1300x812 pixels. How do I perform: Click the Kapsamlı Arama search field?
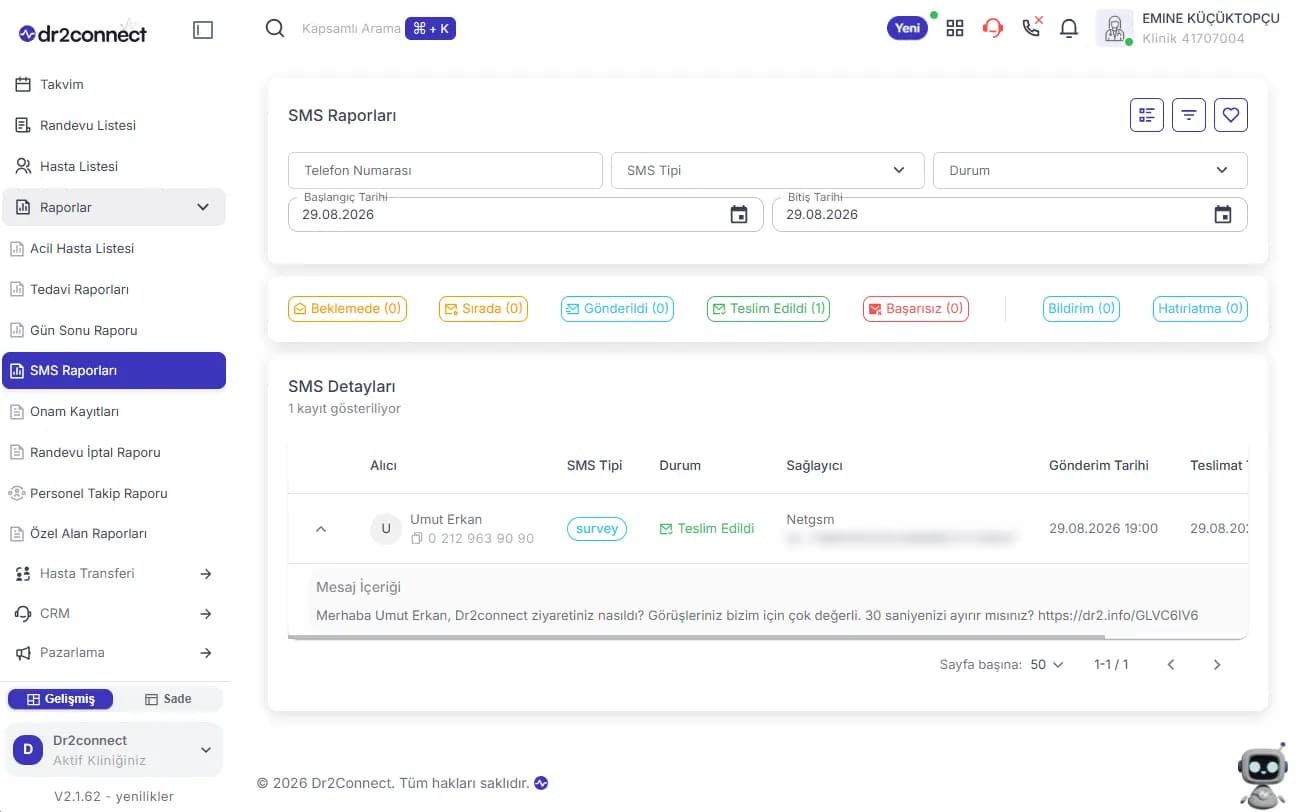tap(351, 29)
